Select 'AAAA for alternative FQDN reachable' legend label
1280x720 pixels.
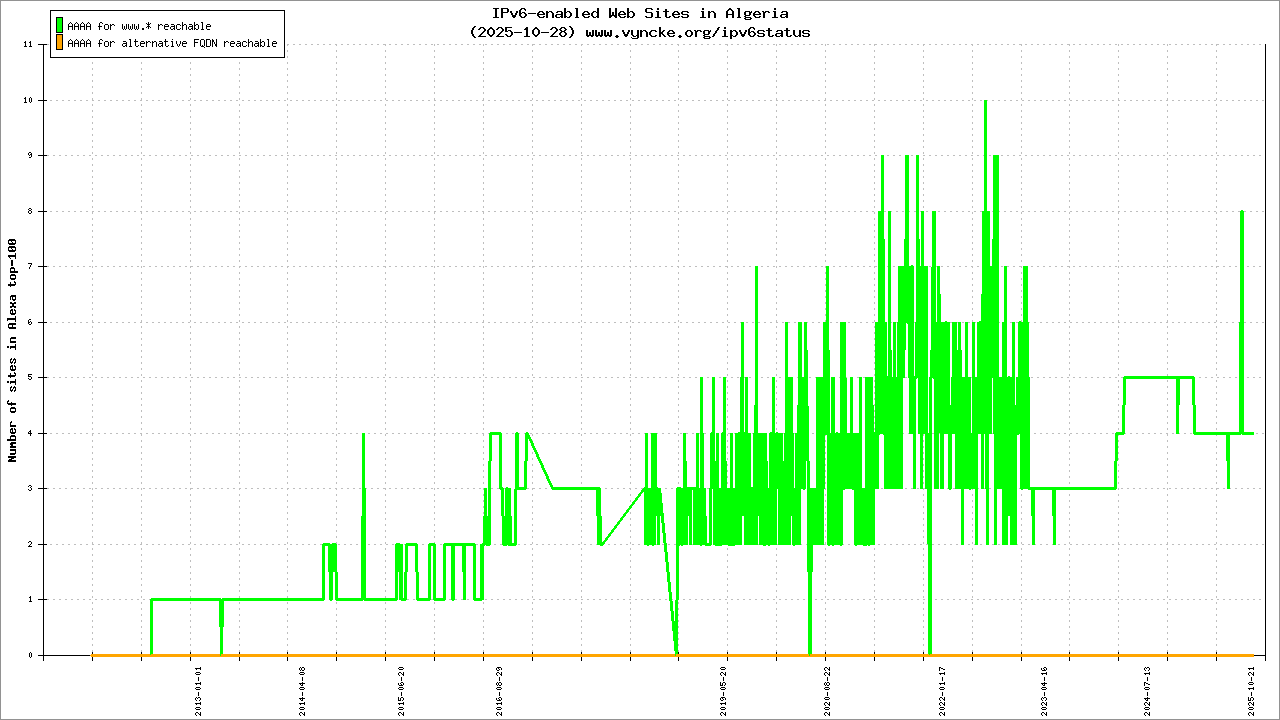[x=172, y=44]
